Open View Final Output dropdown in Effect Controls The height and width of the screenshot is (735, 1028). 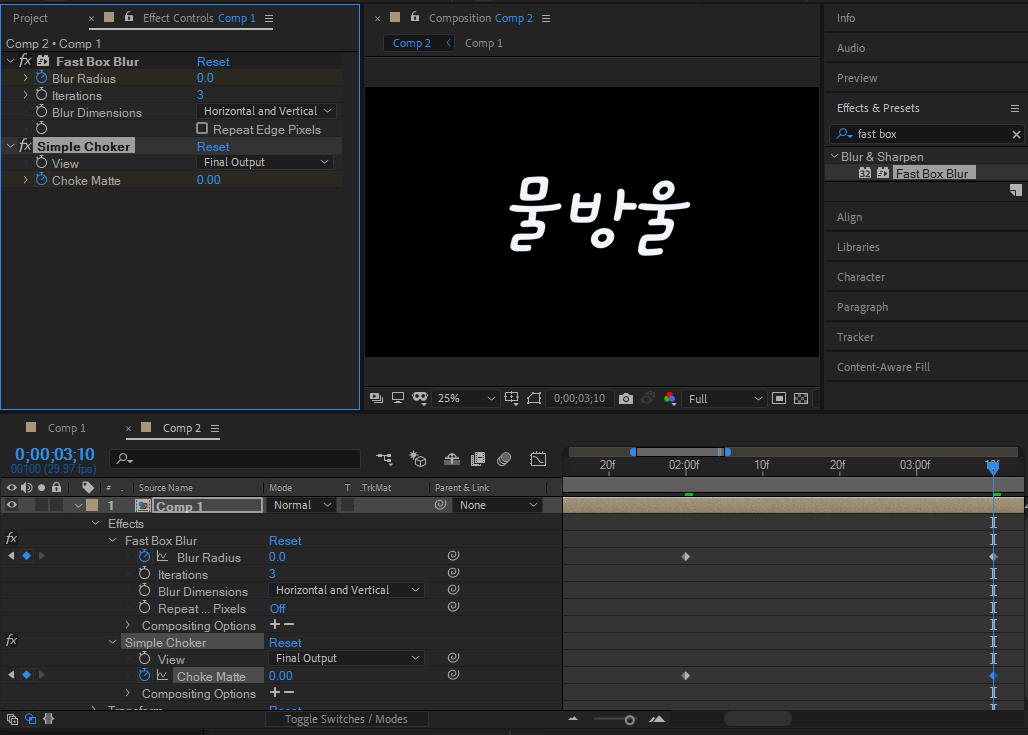click(265, 162)
